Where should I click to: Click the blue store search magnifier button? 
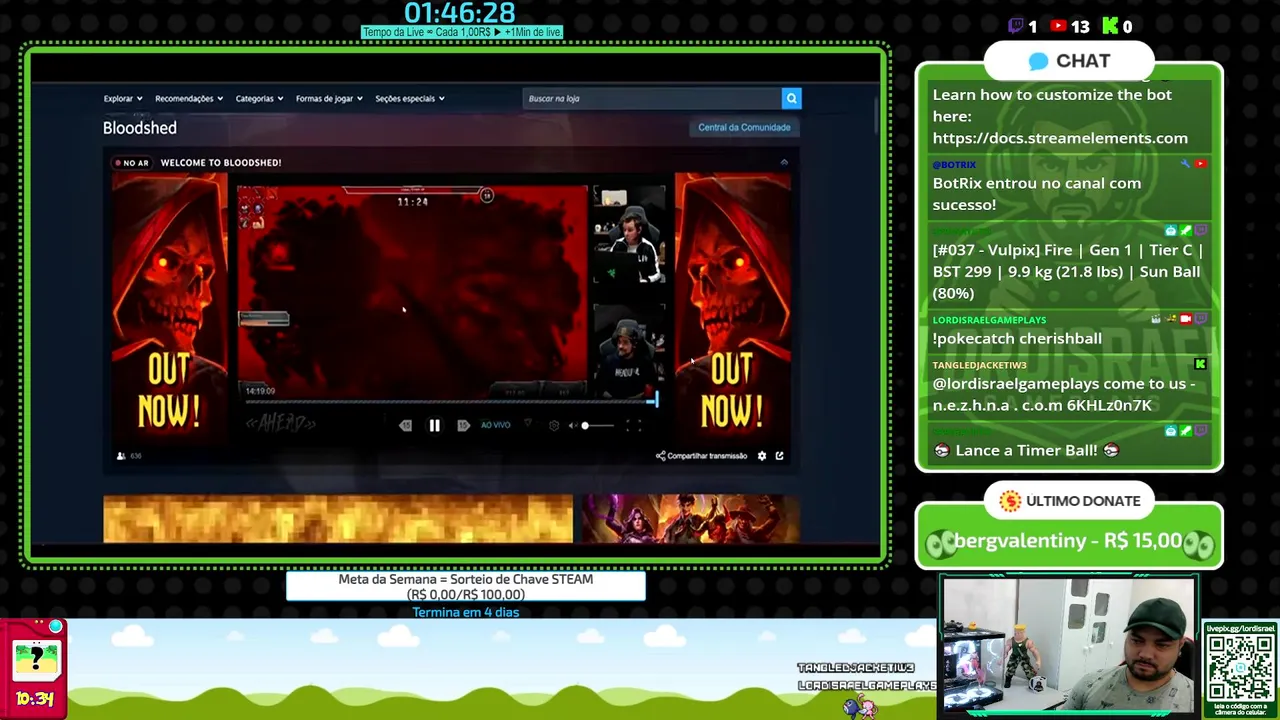[791, 98]
